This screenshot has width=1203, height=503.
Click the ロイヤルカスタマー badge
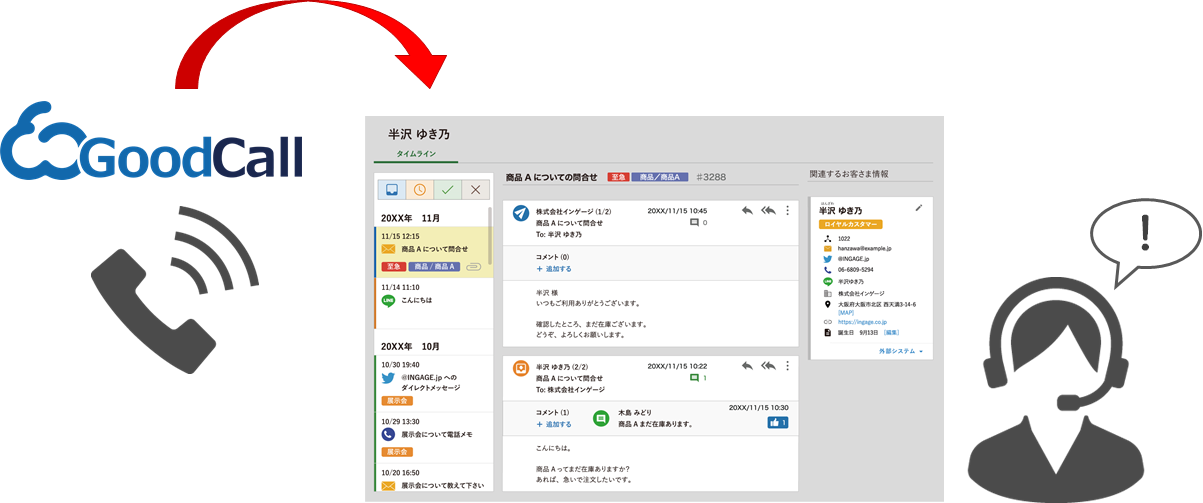[850, 224]
